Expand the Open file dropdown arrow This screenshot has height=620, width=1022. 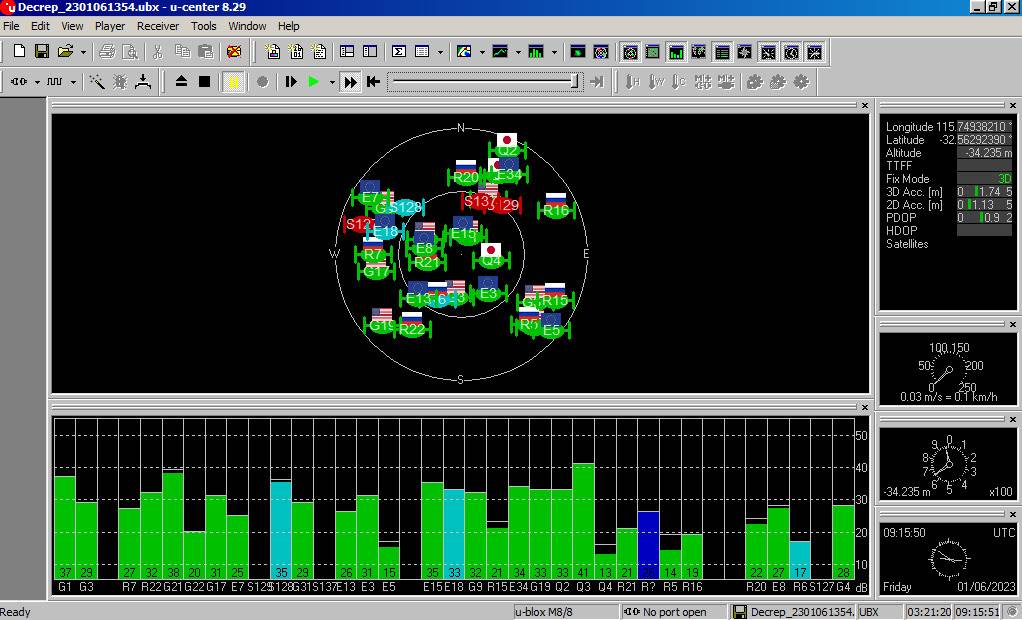(83, 52)
